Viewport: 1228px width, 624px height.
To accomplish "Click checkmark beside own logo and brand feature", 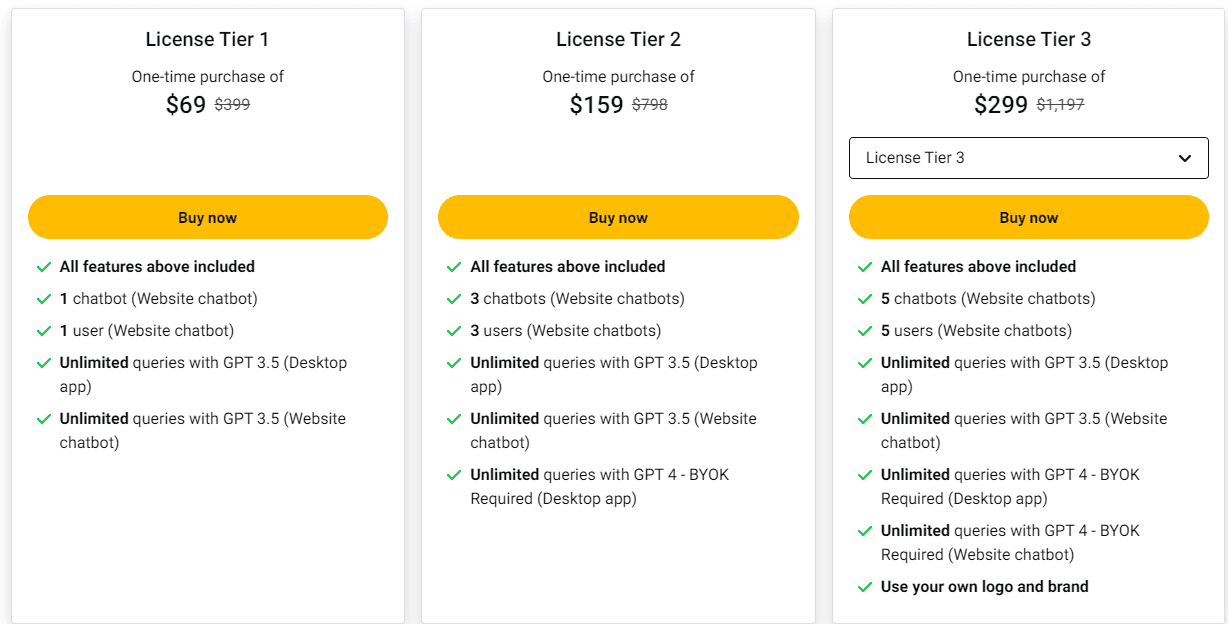I will 866,586.
